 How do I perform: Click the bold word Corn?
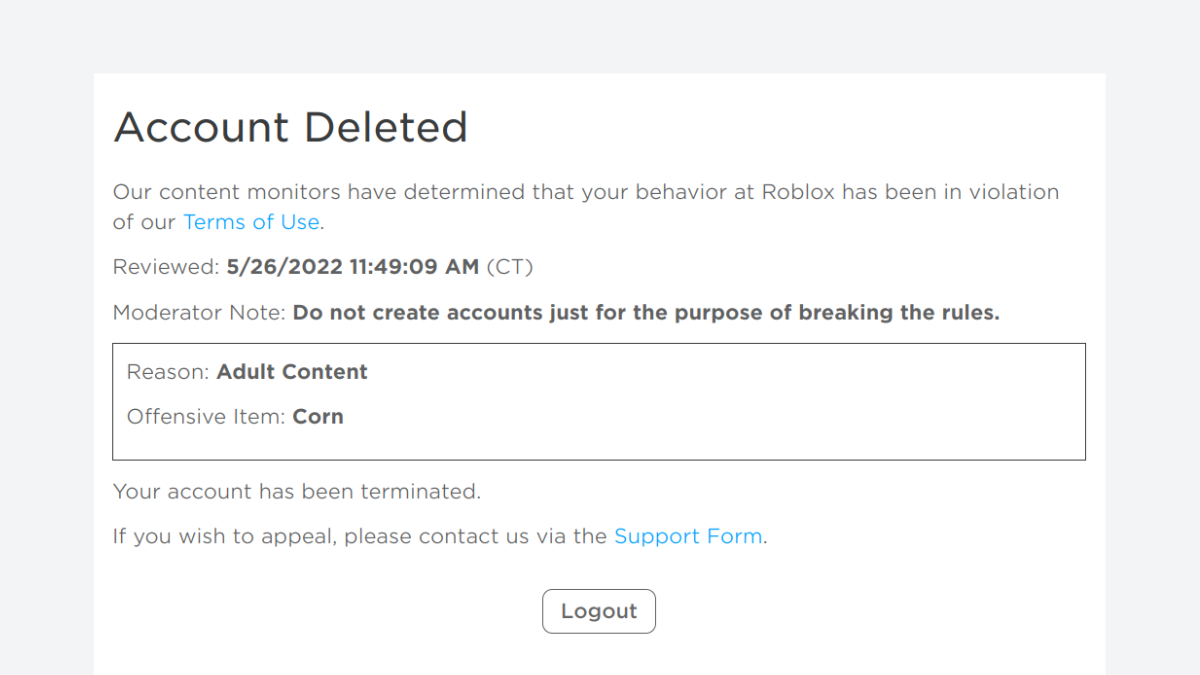(x=318, y=417)
